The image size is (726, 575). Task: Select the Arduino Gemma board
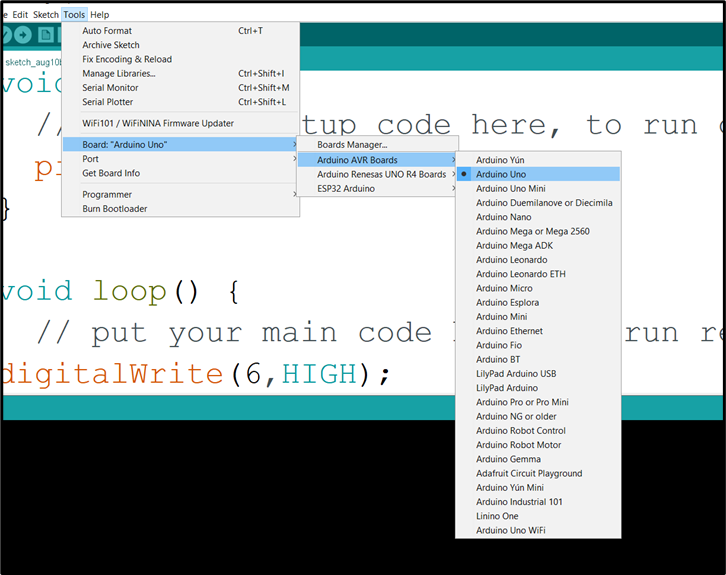coord(538,459)
